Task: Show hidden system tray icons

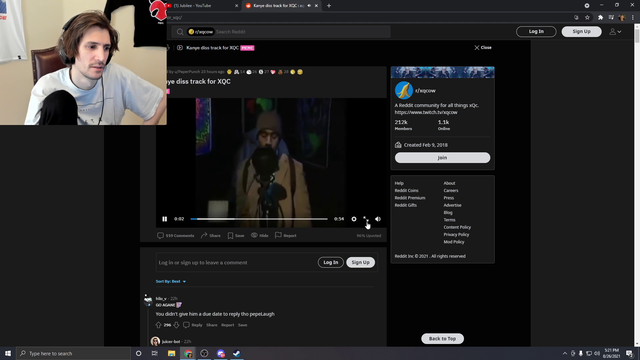Action: point(565,353)
